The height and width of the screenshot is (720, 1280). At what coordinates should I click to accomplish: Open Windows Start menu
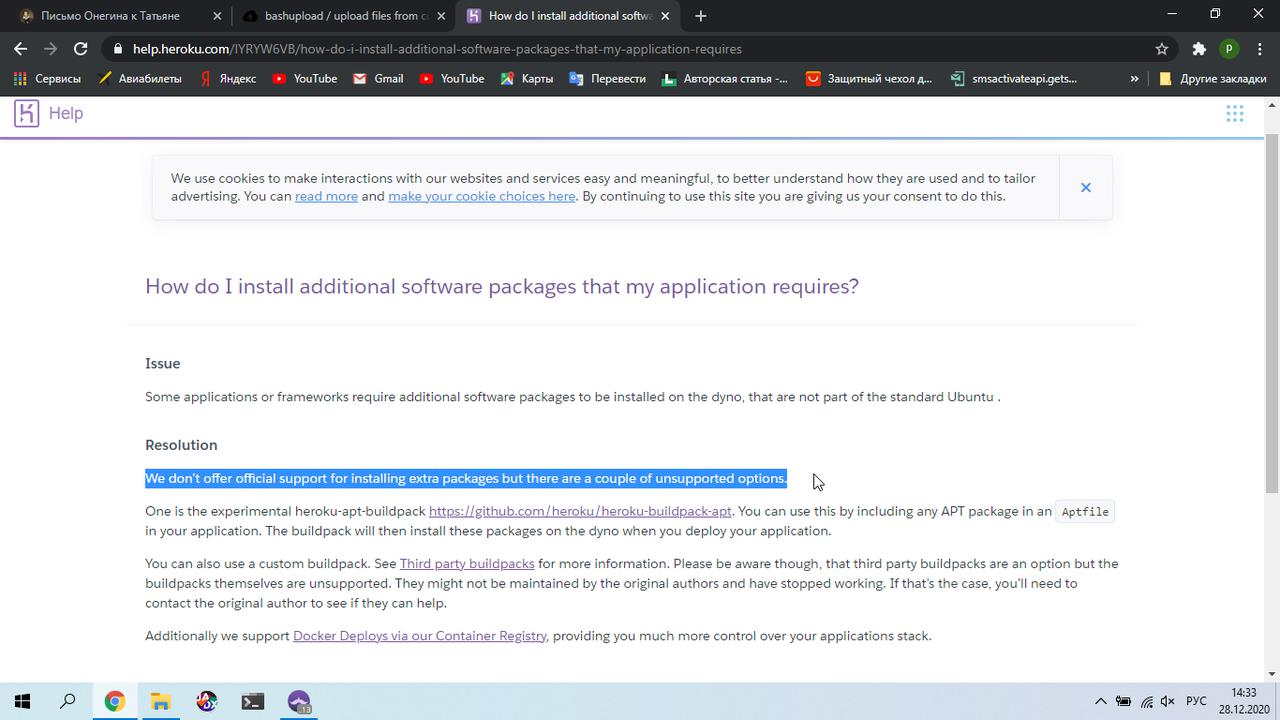pos(22,702)
